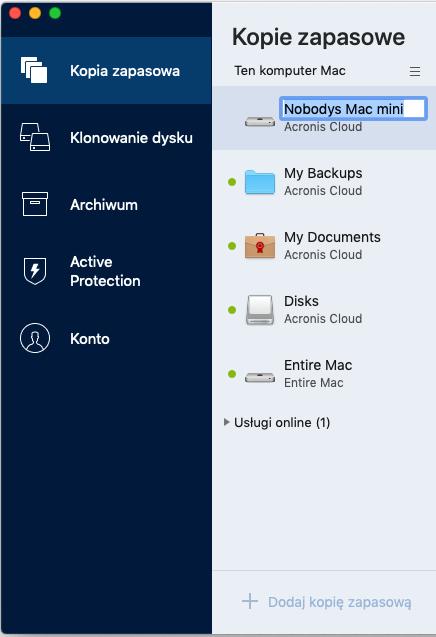Click the Klonowanie dysku disks icon
The image size is (436, 637).
[x=35, y=137]
